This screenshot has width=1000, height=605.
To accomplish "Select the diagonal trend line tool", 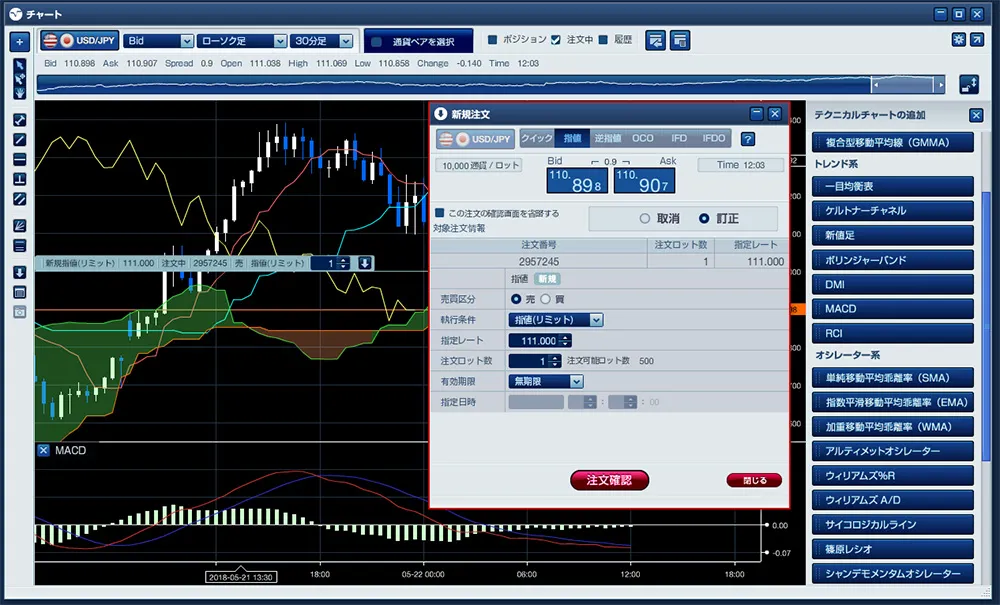I will [x=19, y=139].
